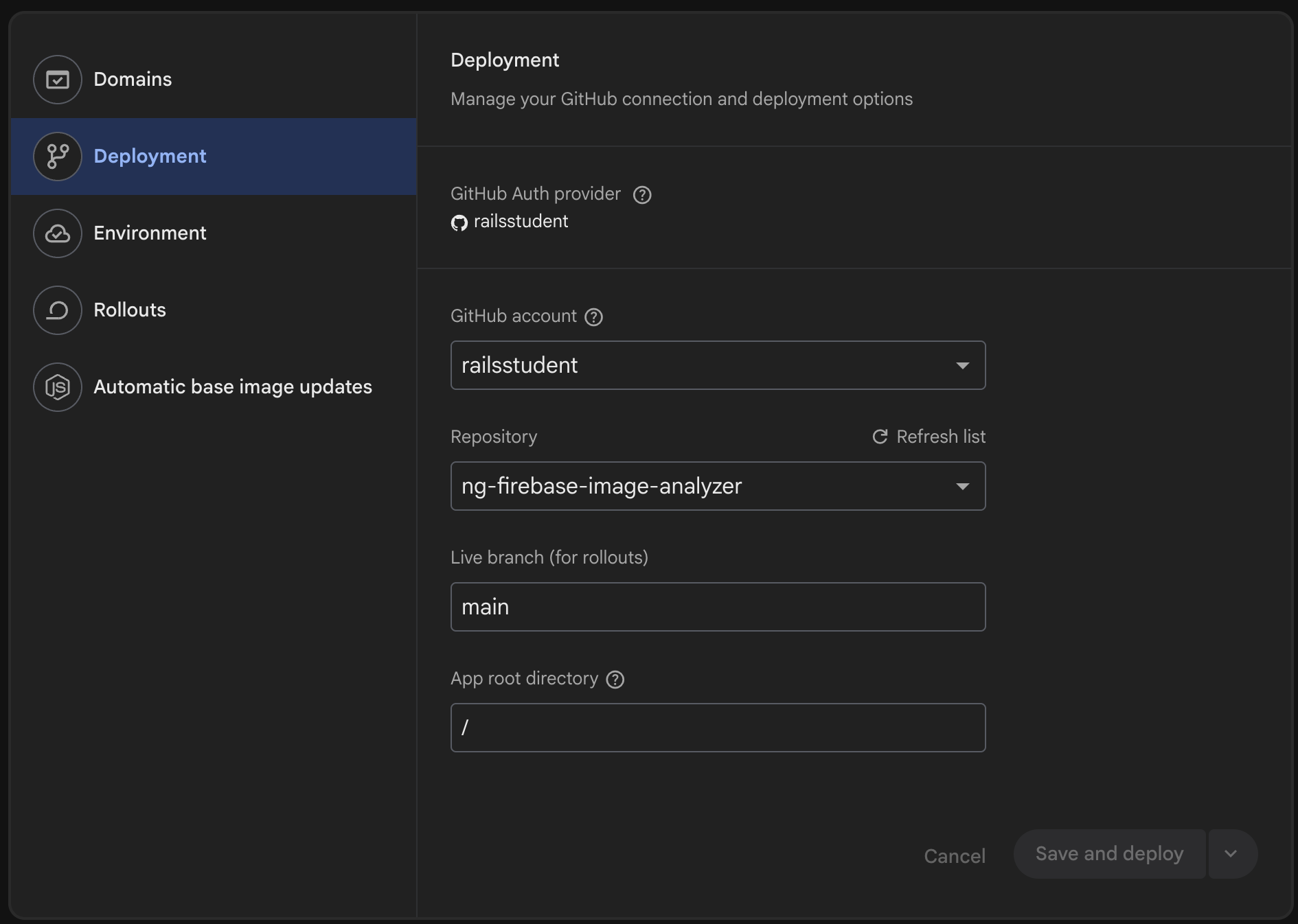Click the 'Manage your GitHub connection' description
This screenshot has height=924, width=1298.
point(681,100)
